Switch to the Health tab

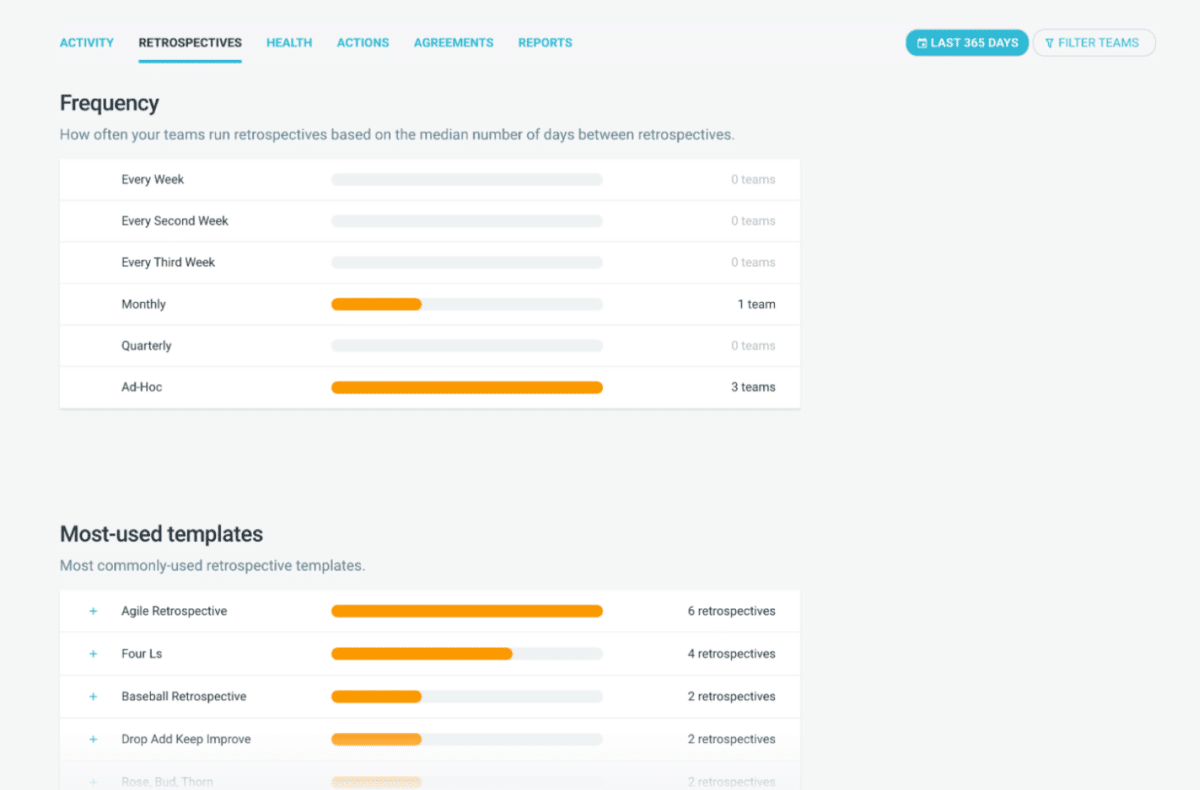[x=289, y=43]
